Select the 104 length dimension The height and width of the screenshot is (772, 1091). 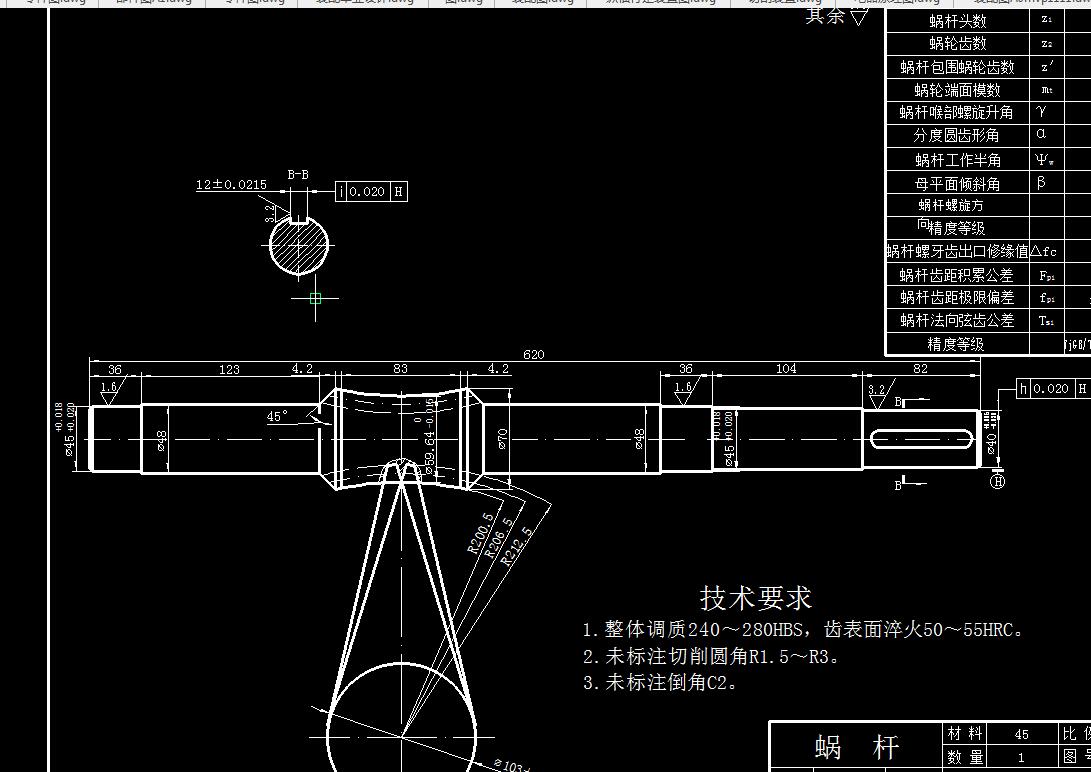point(786,369)
